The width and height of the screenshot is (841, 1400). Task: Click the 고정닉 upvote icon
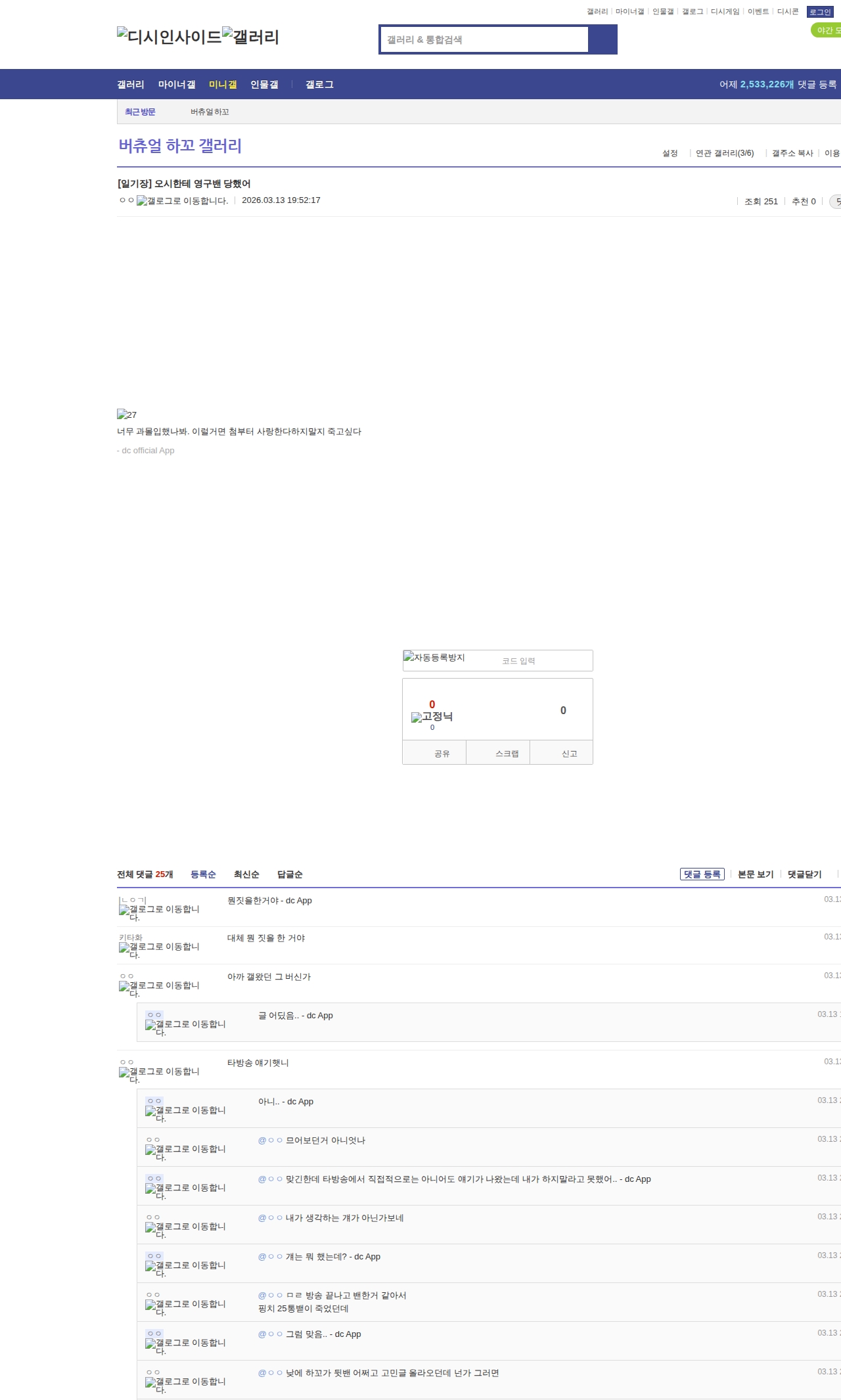pos(432,717)
